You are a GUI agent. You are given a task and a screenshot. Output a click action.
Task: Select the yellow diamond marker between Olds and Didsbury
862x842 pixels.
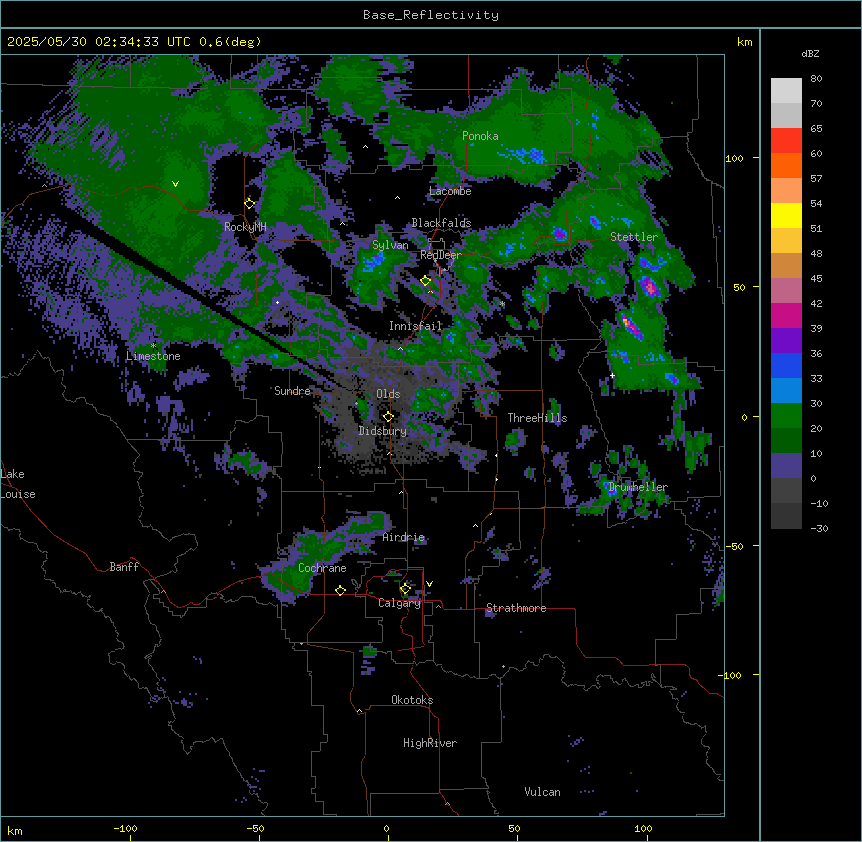[x=388, y=417]
